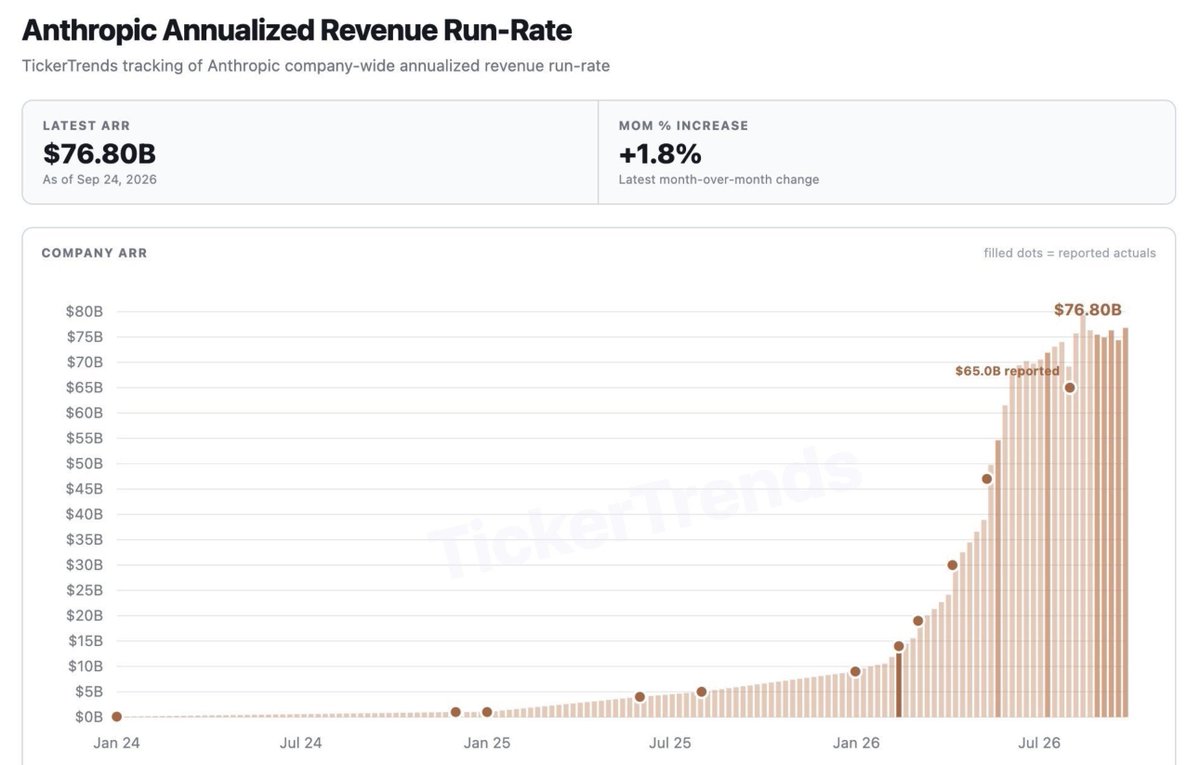Click 'Latest month-over-month change' caption
Image resolution: width=1200 pixels, height=765 pixels.
click(x=718, y=180)
